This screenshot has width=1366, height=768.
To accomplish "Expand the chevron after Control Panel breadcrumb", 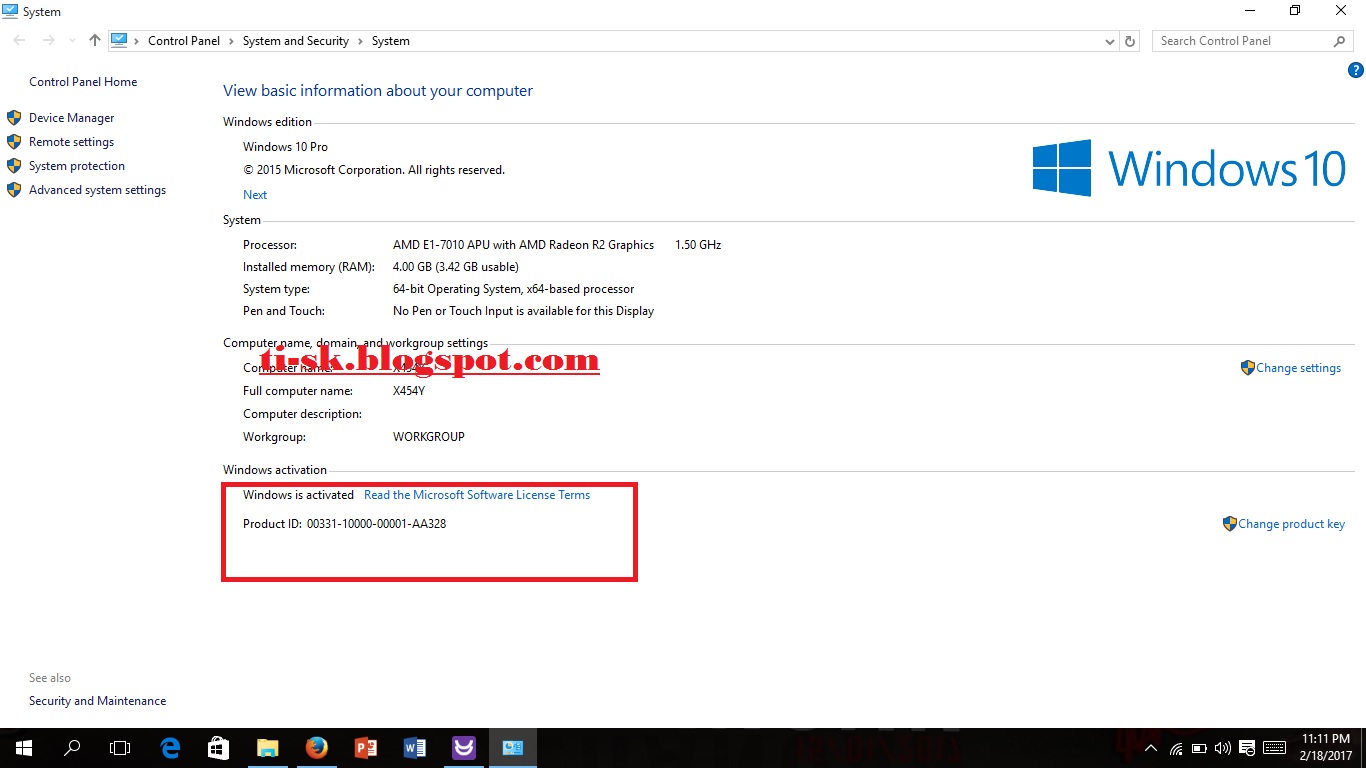I will [x=231, y=41].
